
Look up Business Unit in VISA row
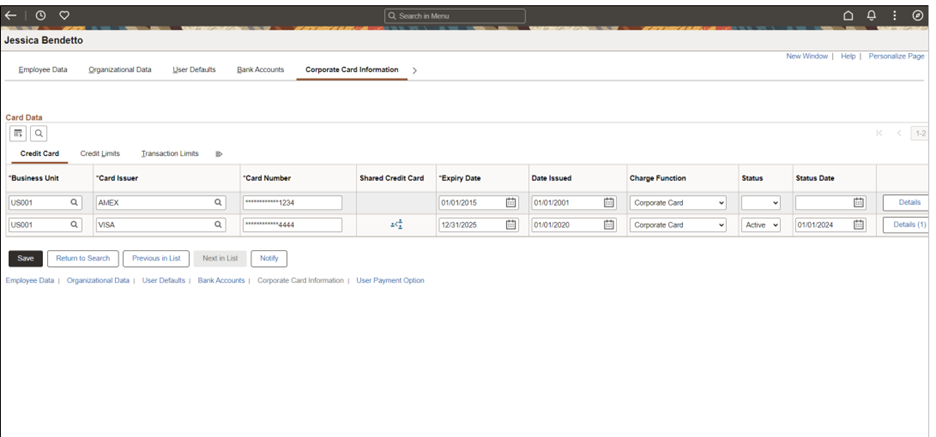click(x=74, y=225)
